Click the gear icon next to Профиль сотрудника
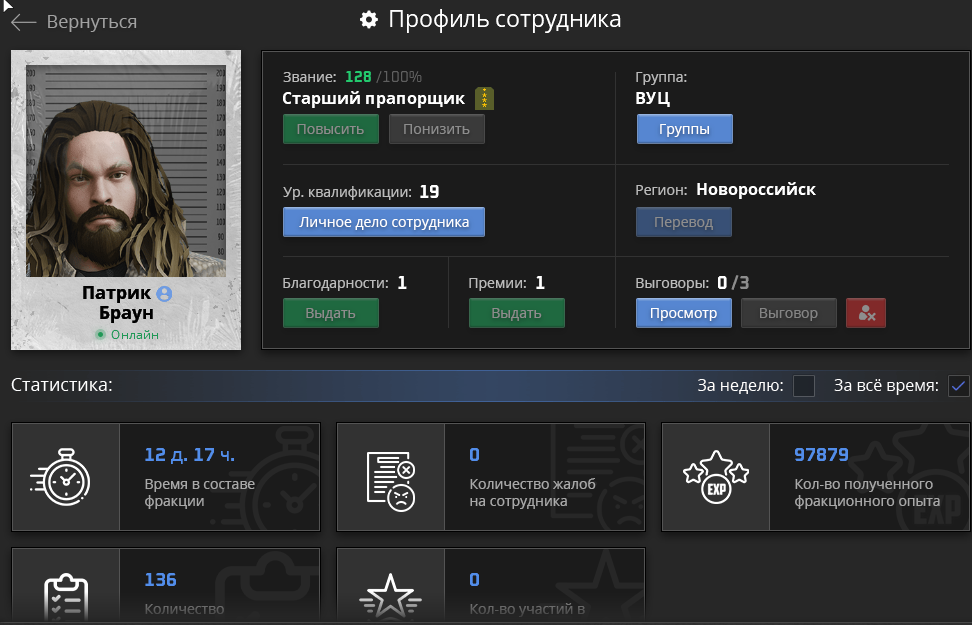The height and width of the screenshot is (625, 972). coord(369,20)
